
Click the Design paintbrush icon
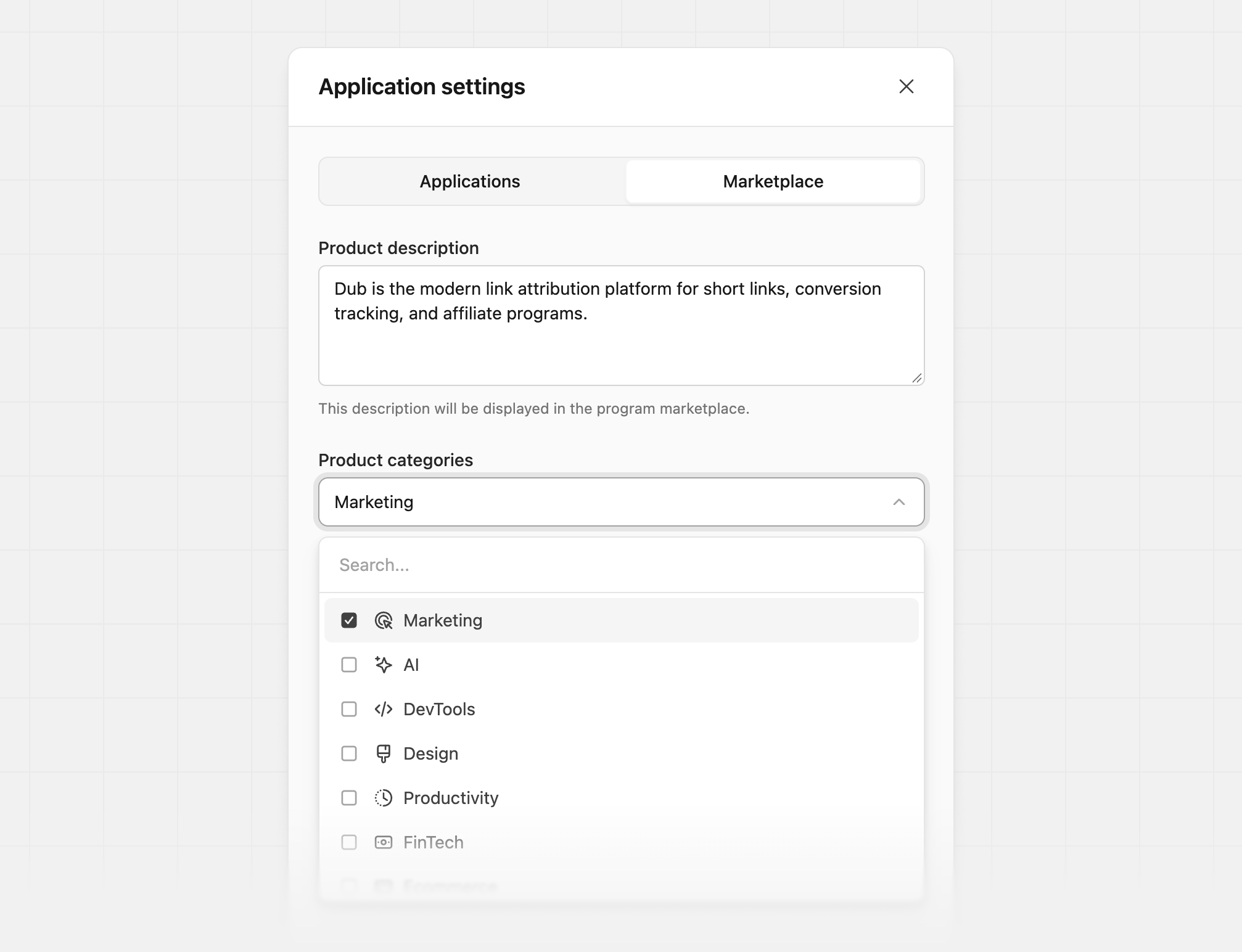pos(384,753)
